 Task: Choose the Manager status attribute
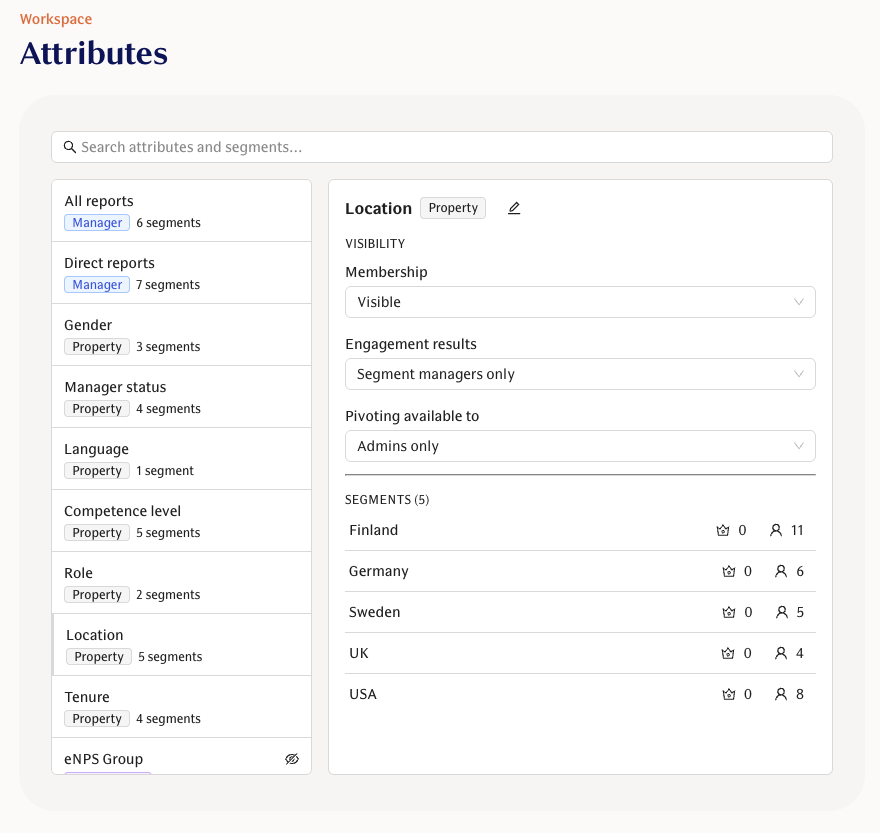pyautogui.click(x=181, y=397)
